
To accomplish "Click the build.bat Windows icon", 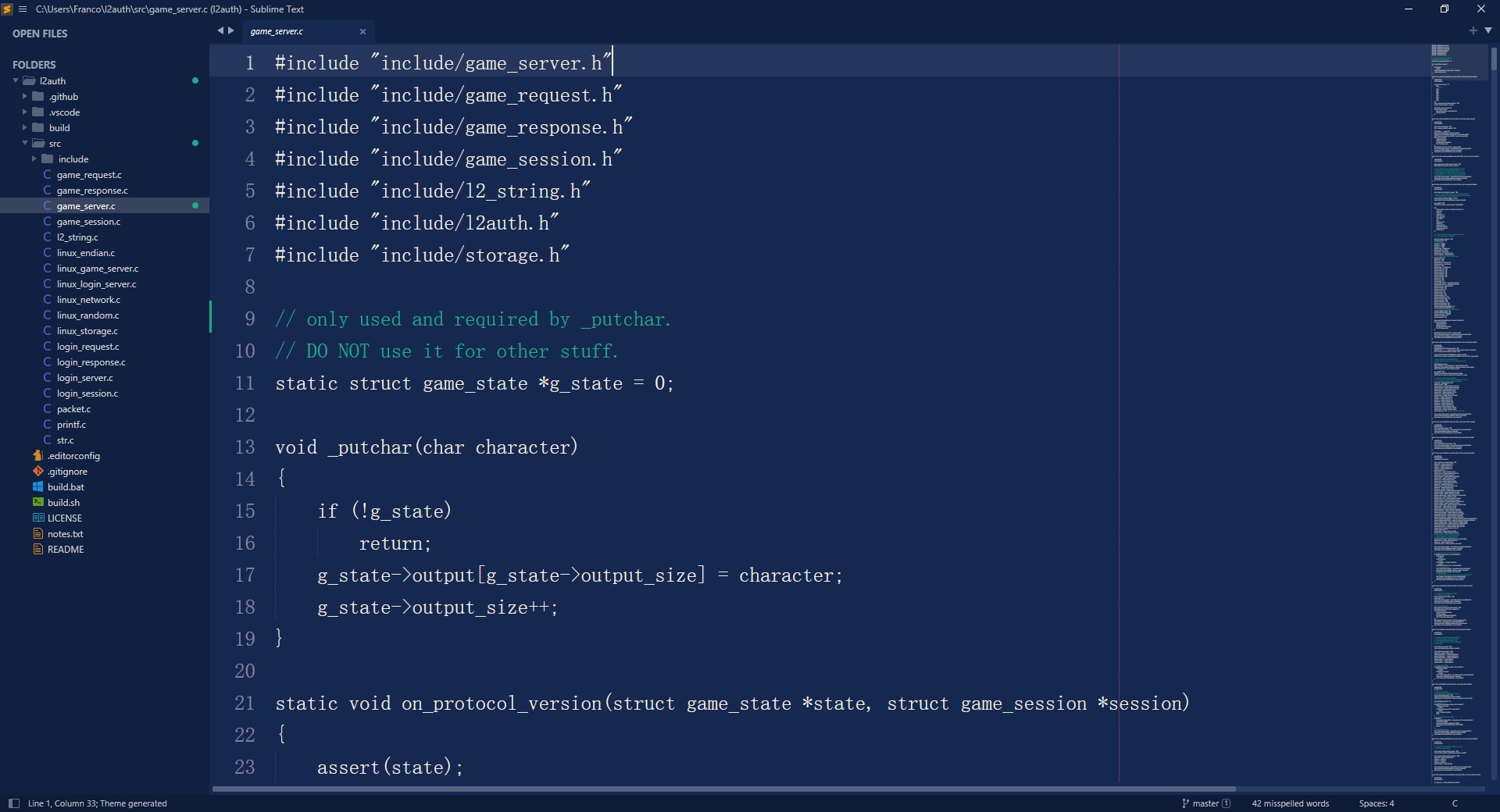I will pyautogui.click(x=37, y=487).
